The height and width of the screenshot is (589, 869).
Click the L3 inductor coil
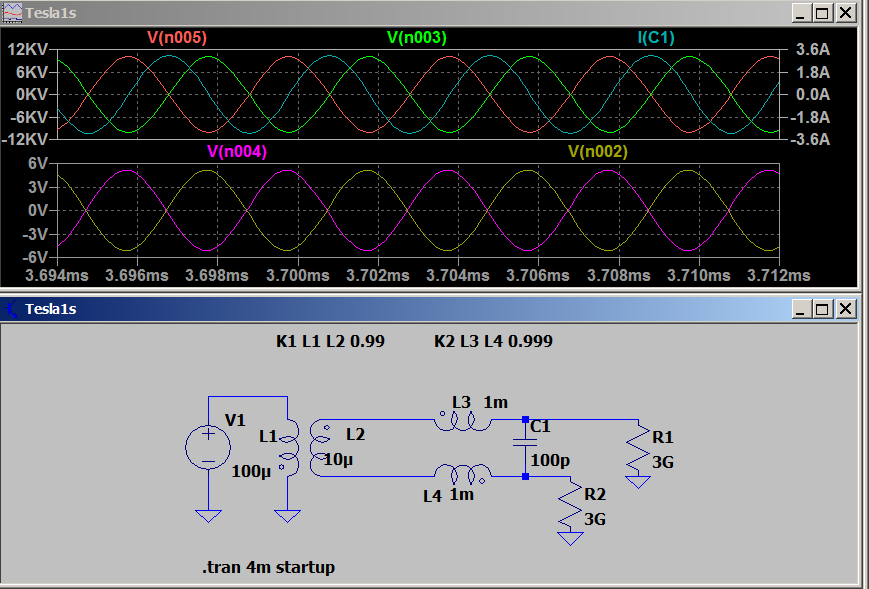tap(462, 421)
